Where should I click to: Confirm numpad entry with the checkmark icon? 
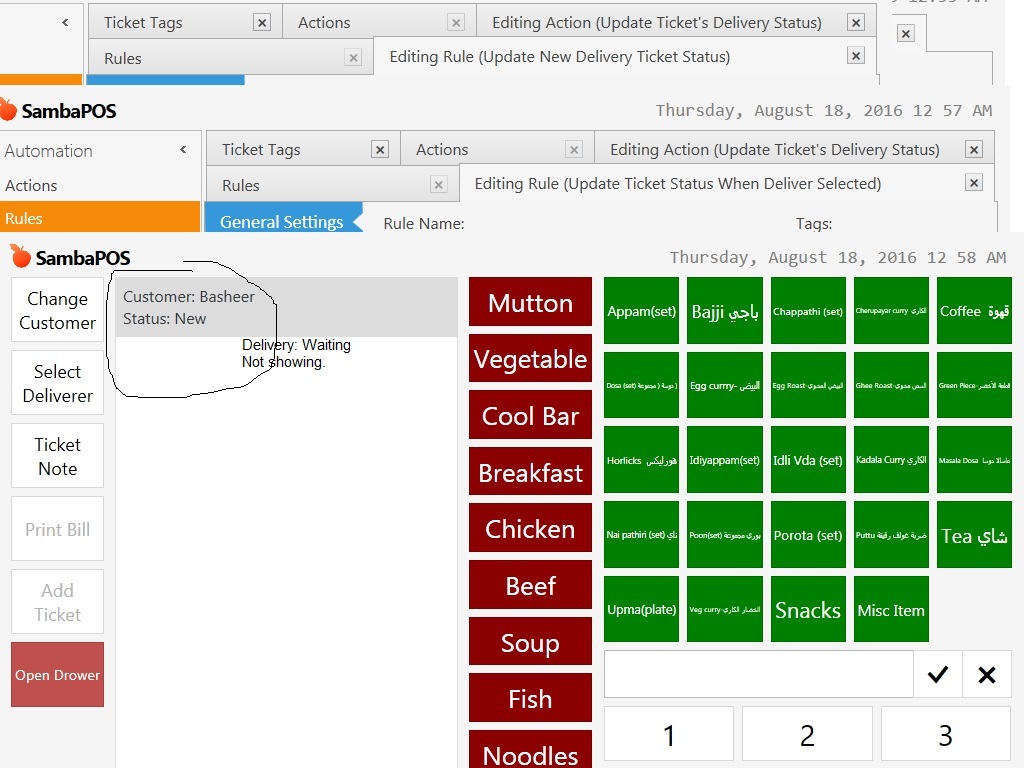(x=938, y=674)
